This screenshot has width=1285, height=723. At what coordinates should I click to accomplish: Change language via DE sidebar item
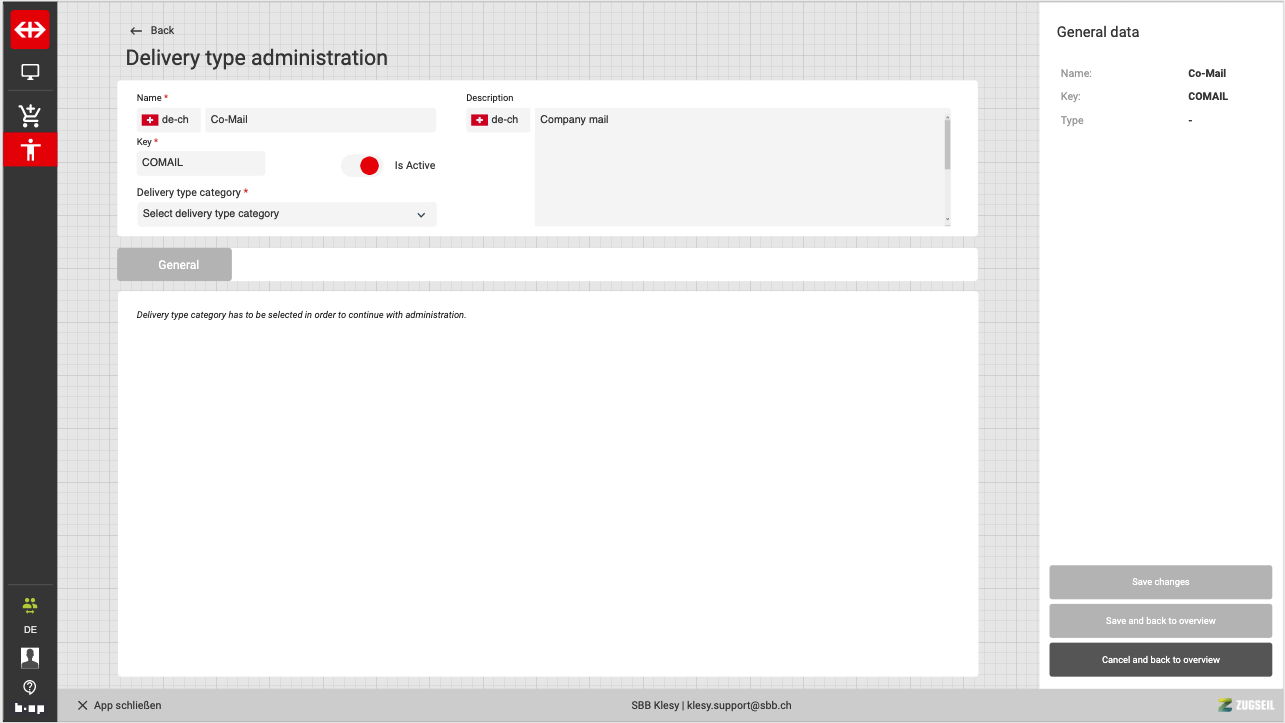(x=30, y=630)
